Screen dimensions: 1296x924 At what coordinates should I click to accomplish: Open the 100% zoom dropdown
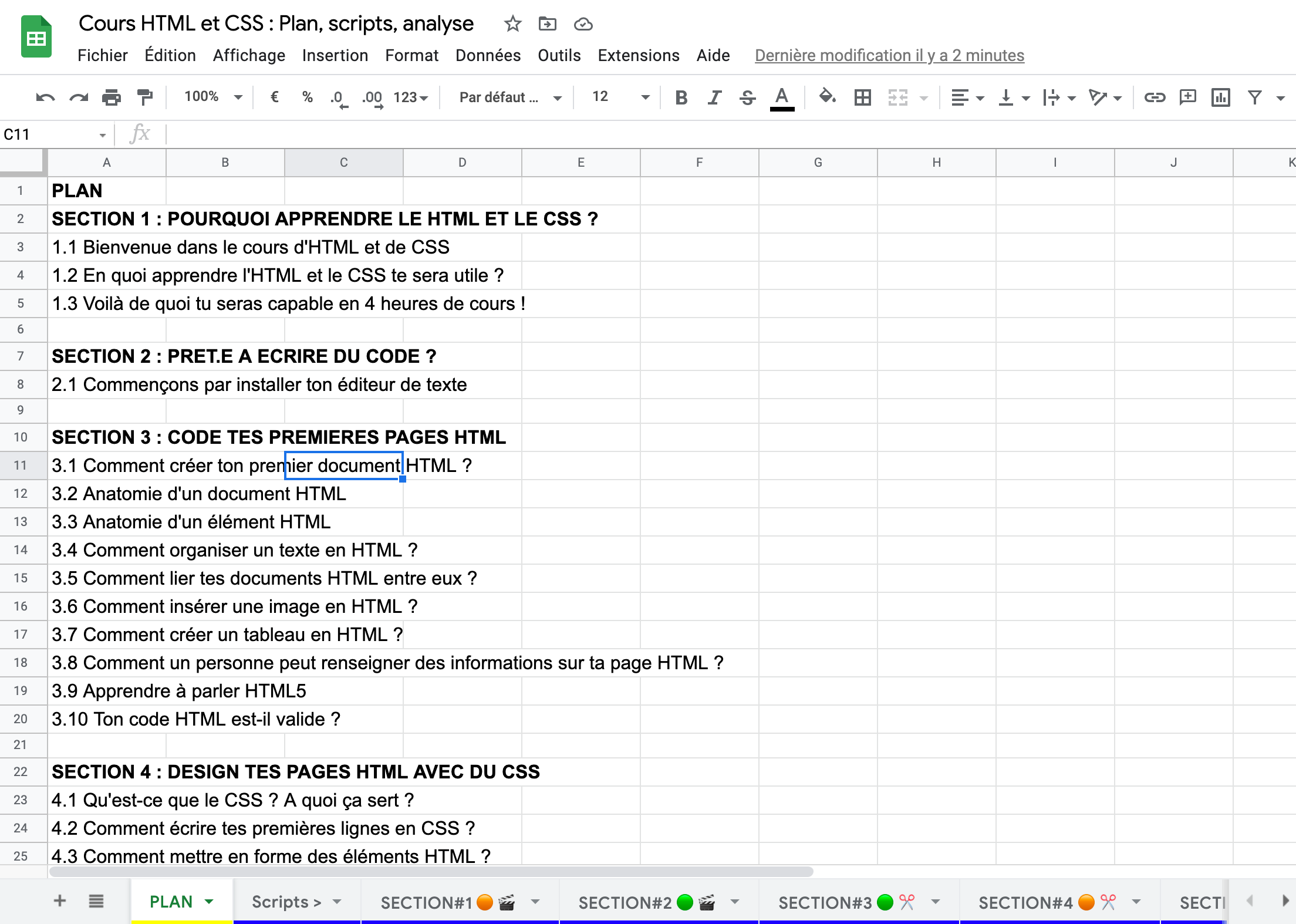[212, 97]
